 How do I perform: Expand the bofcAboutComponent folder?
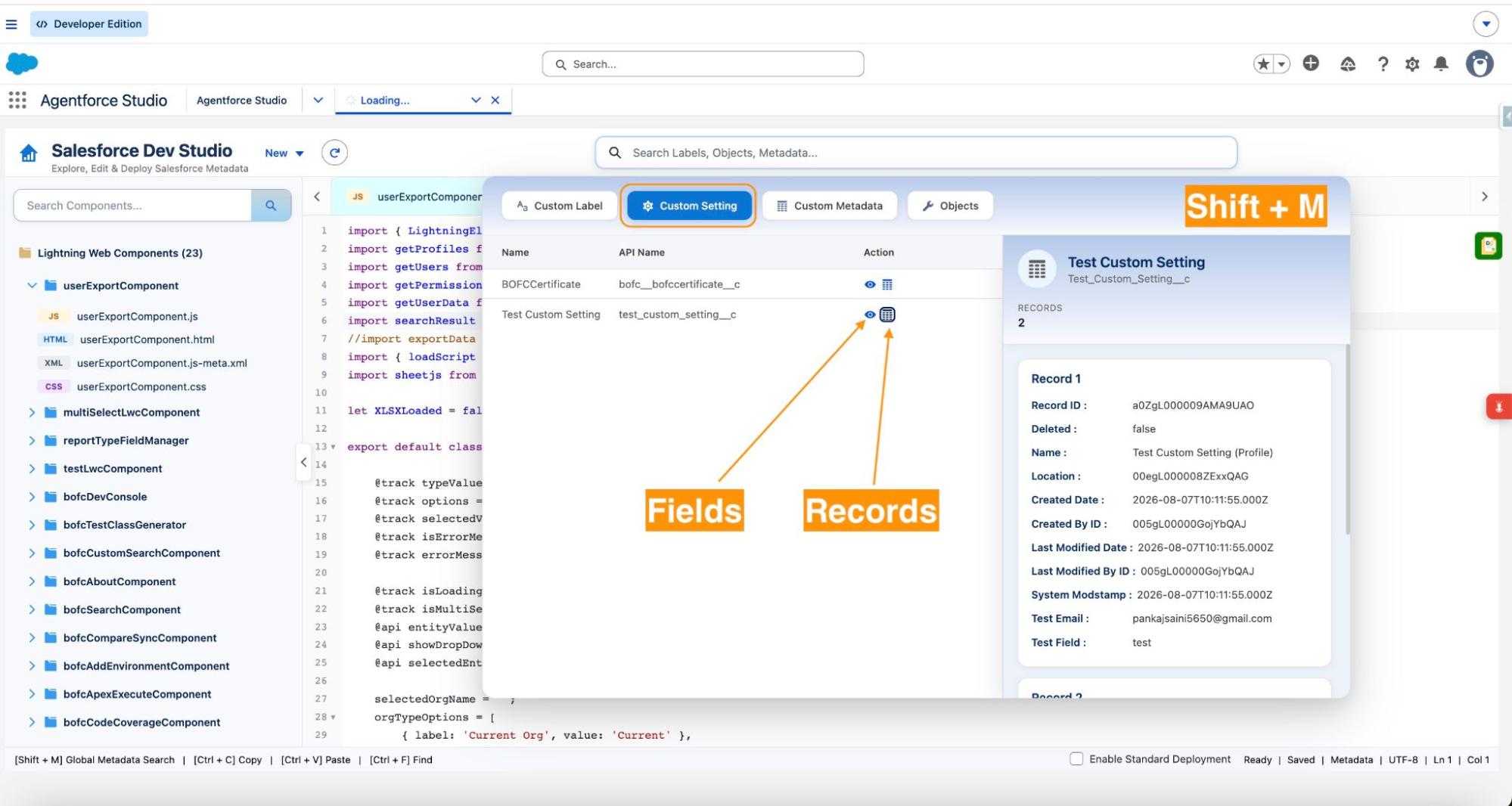click(x=32, y=581)
